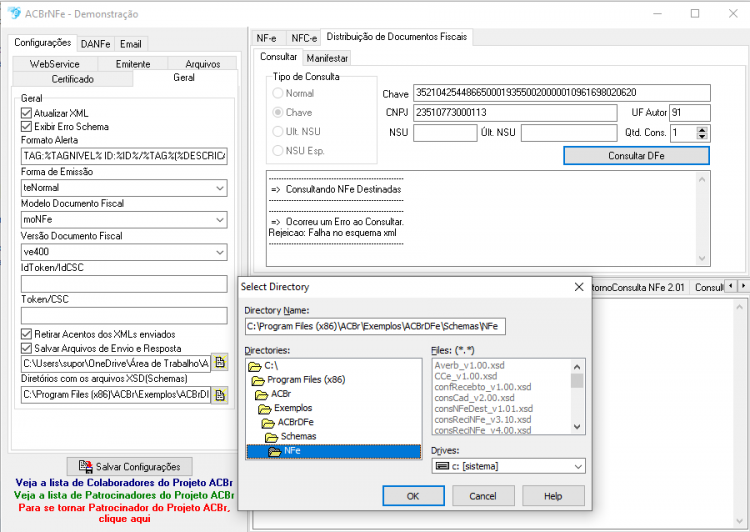Decrease Qtd. Cons. with down stepper
This screenshot has width=750, height=532.
[x=702, y=136]
